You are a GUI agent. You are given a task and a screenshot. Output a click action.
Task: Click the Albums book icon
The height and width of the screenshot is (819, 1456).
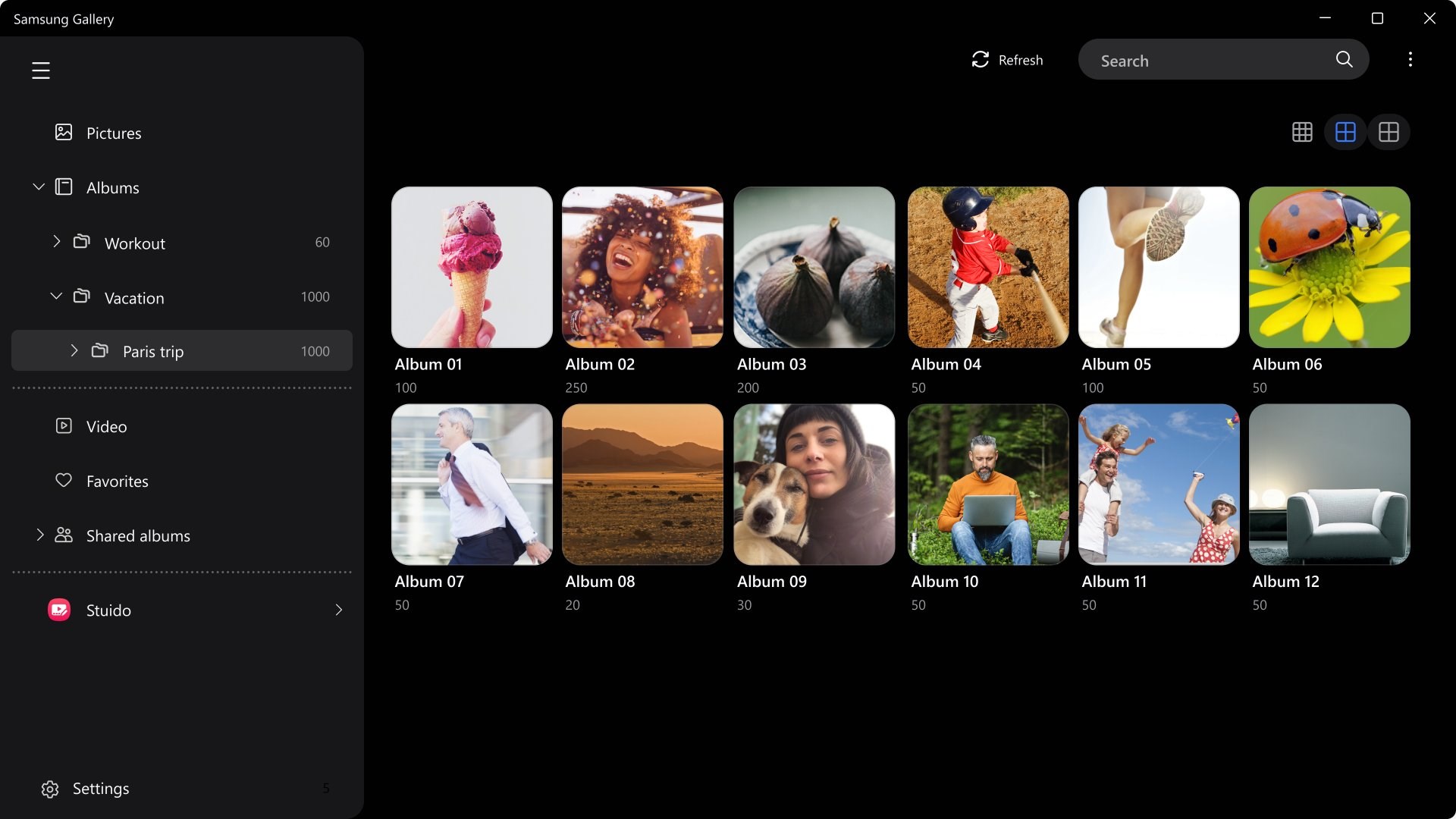point(64,187)
